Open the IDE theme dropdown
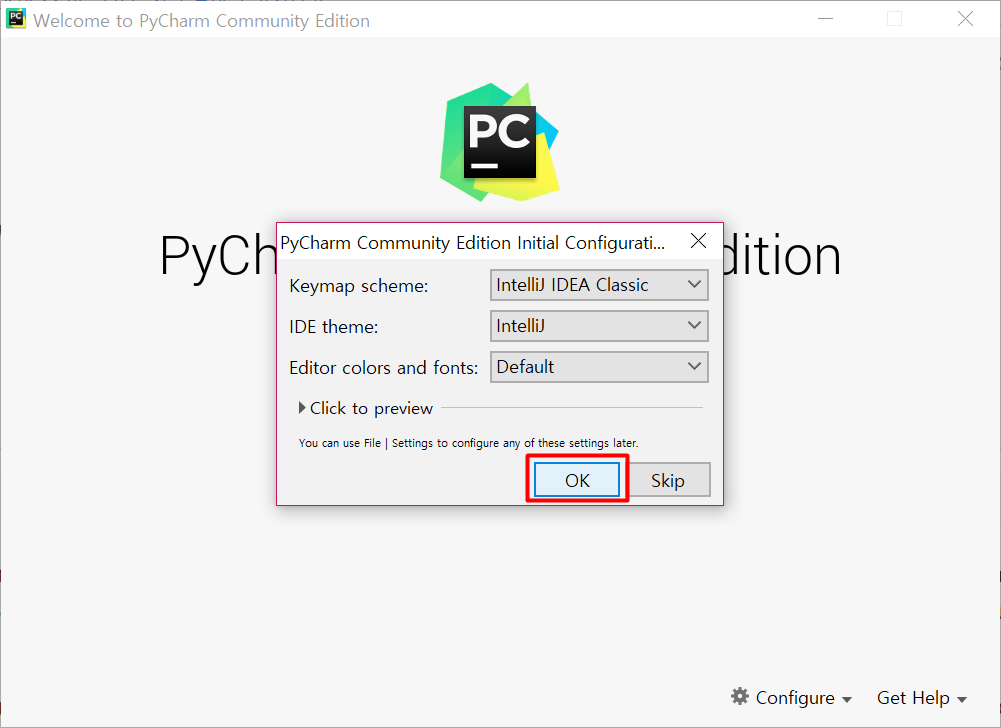The image size is (1001, 728). [x=599, y=326]
